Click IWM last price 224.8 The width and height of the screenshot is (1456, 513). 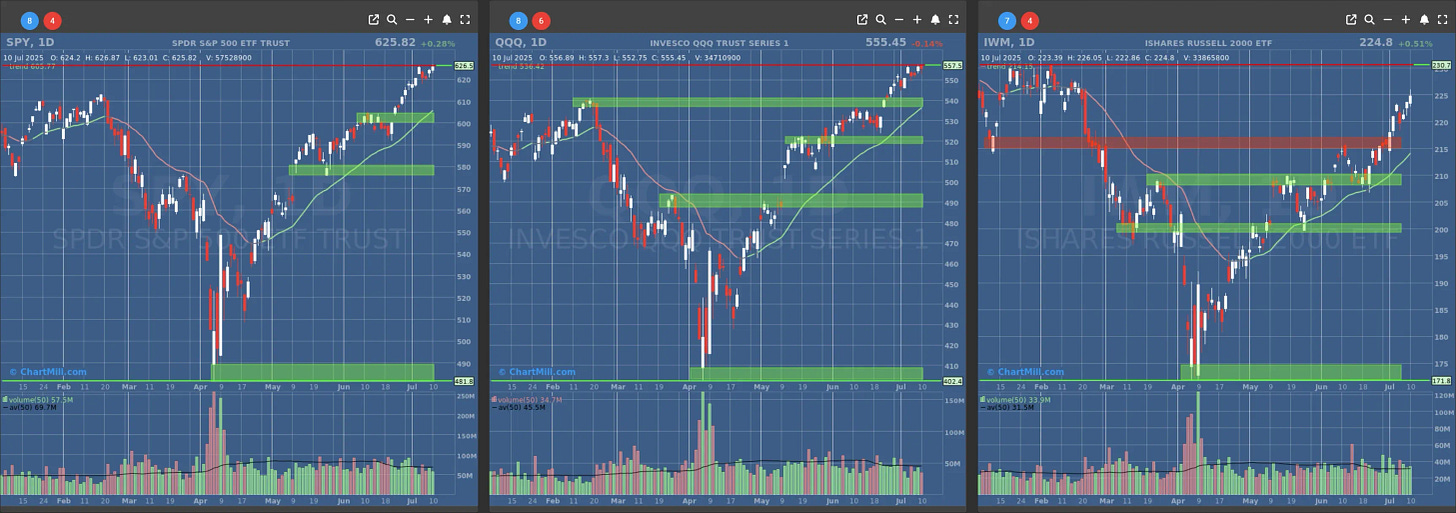[1376, 43]
